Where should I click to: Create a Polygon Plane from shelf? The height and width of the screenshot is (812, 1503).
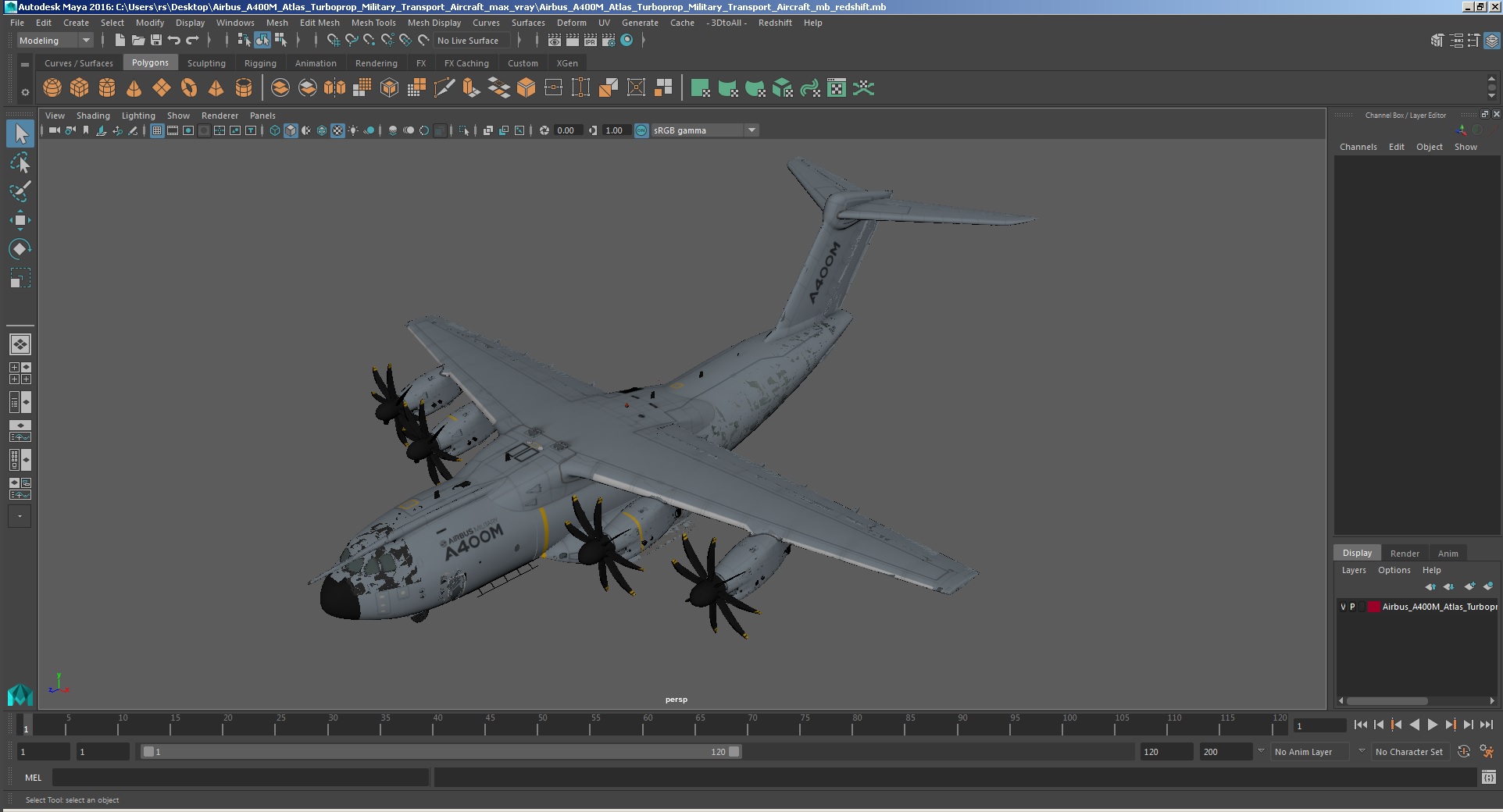coord(162,88)
